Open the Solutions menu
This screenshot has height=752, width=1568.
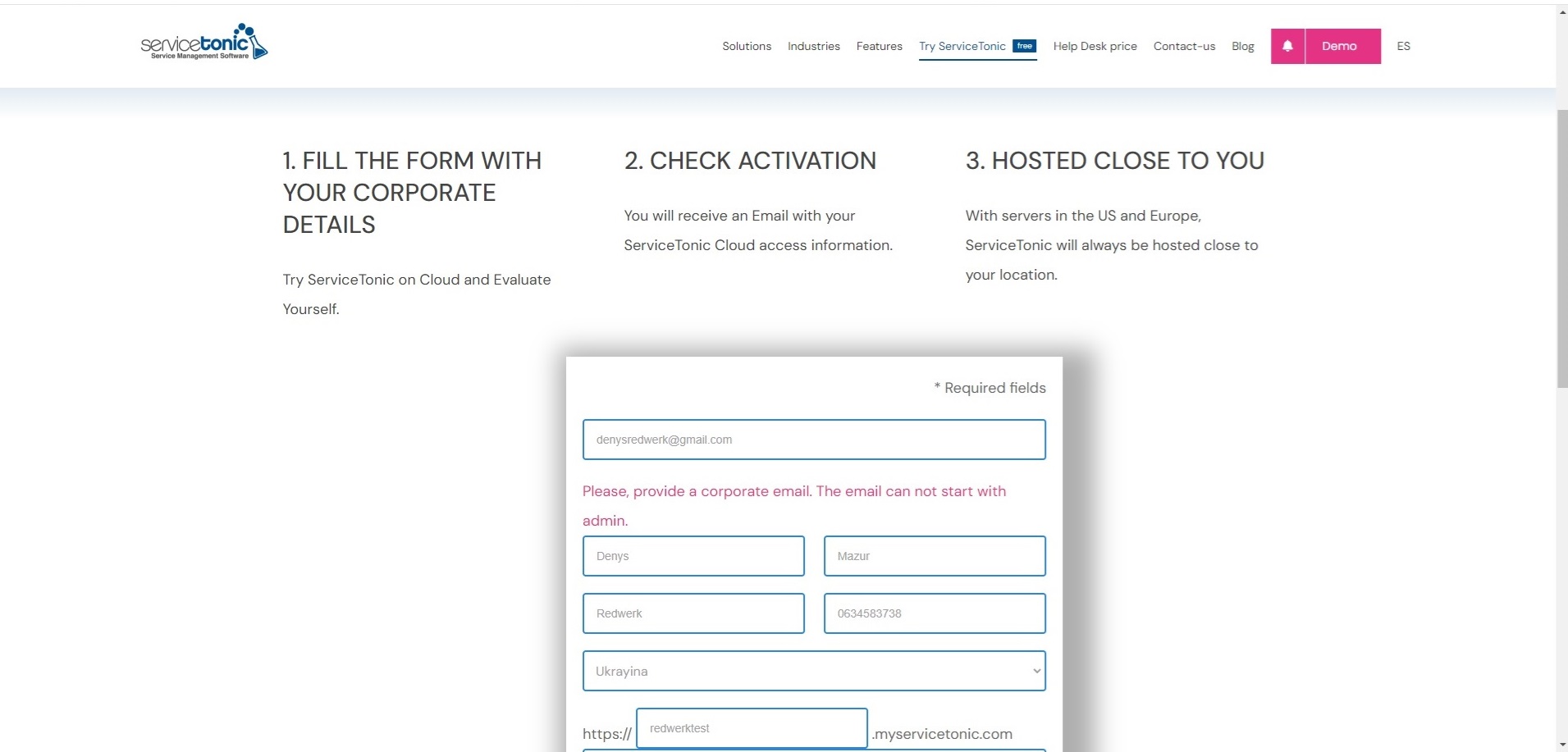(x=747, y=46)
